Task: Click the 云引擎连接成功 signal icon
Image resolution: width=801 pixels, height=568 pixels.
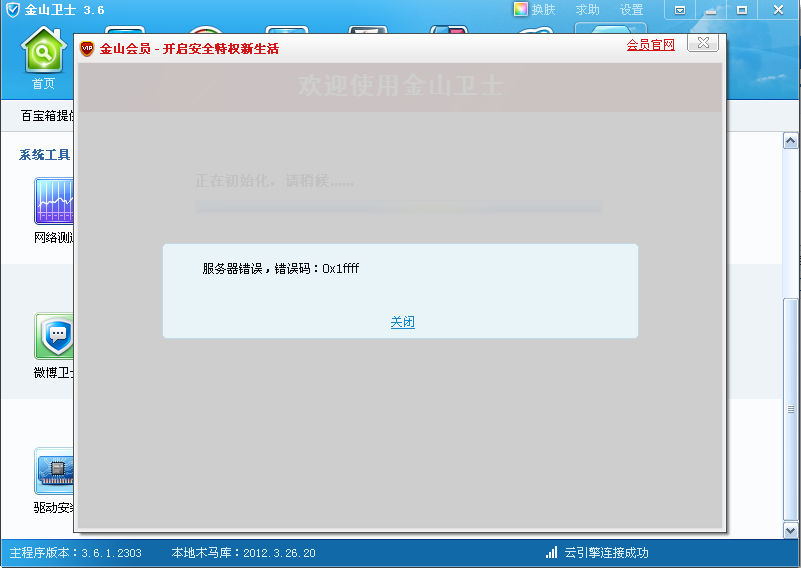Action: pos(551,552)
